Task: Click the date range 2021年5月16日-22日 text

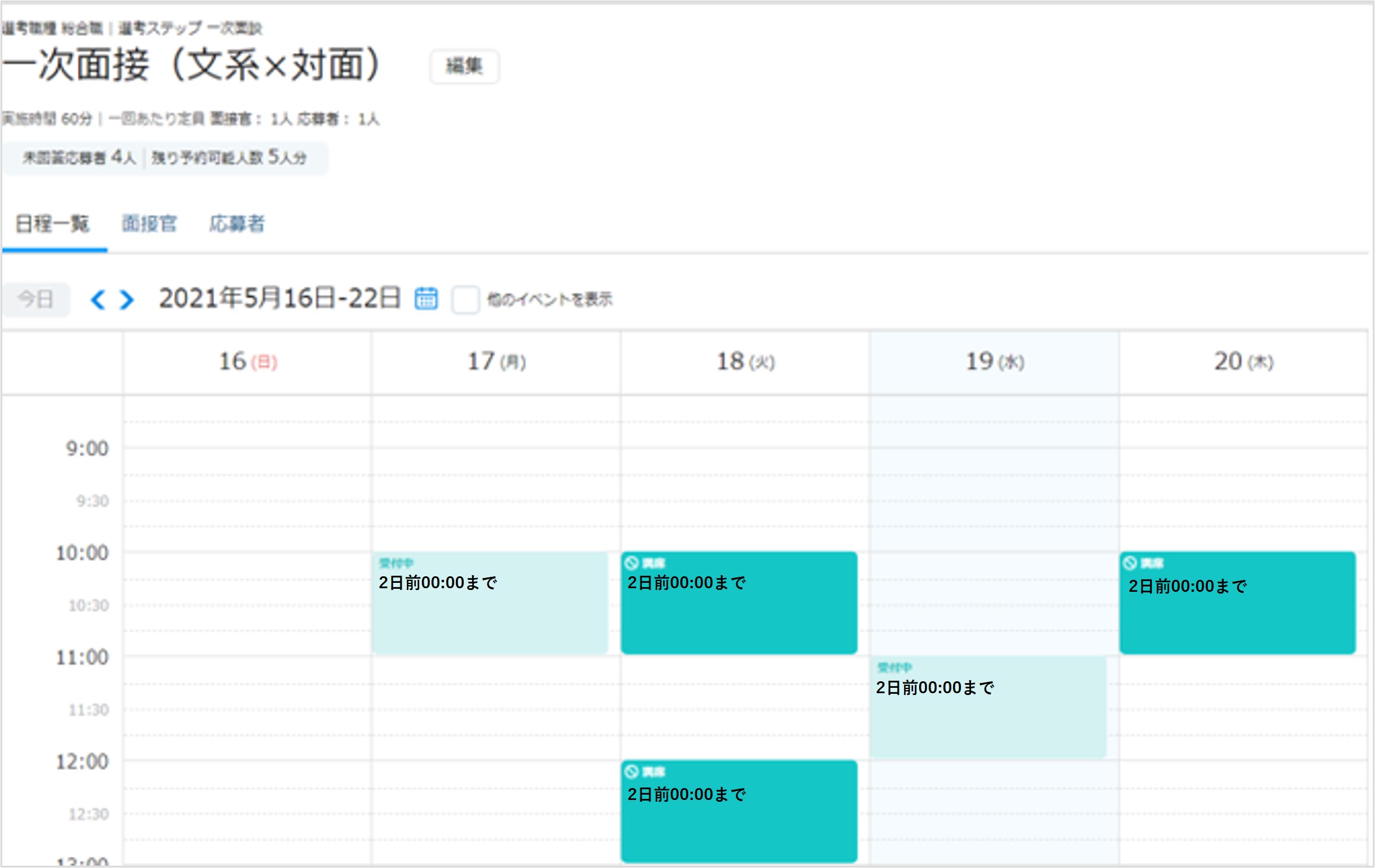Action: (279, 298)
